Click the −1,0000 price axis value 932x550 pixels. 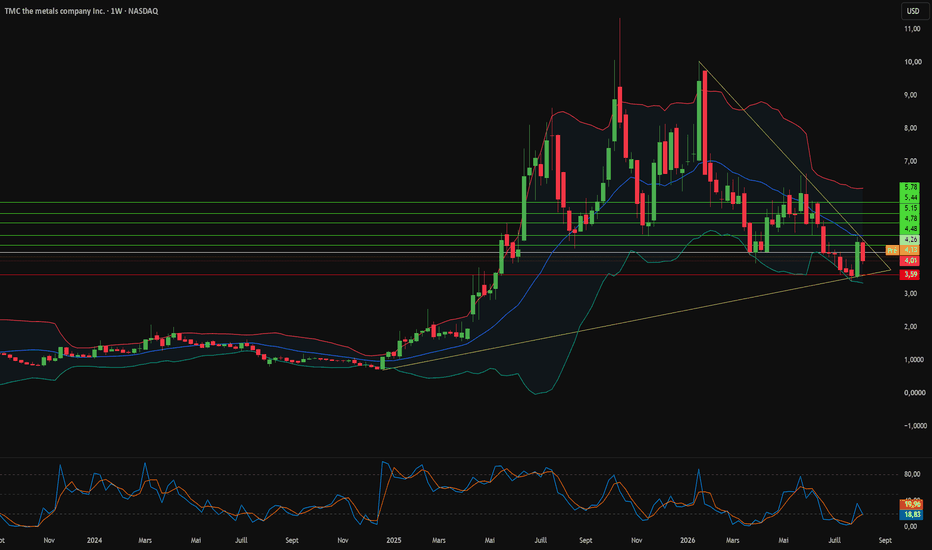pyautogui.click(x=915, y=426)
